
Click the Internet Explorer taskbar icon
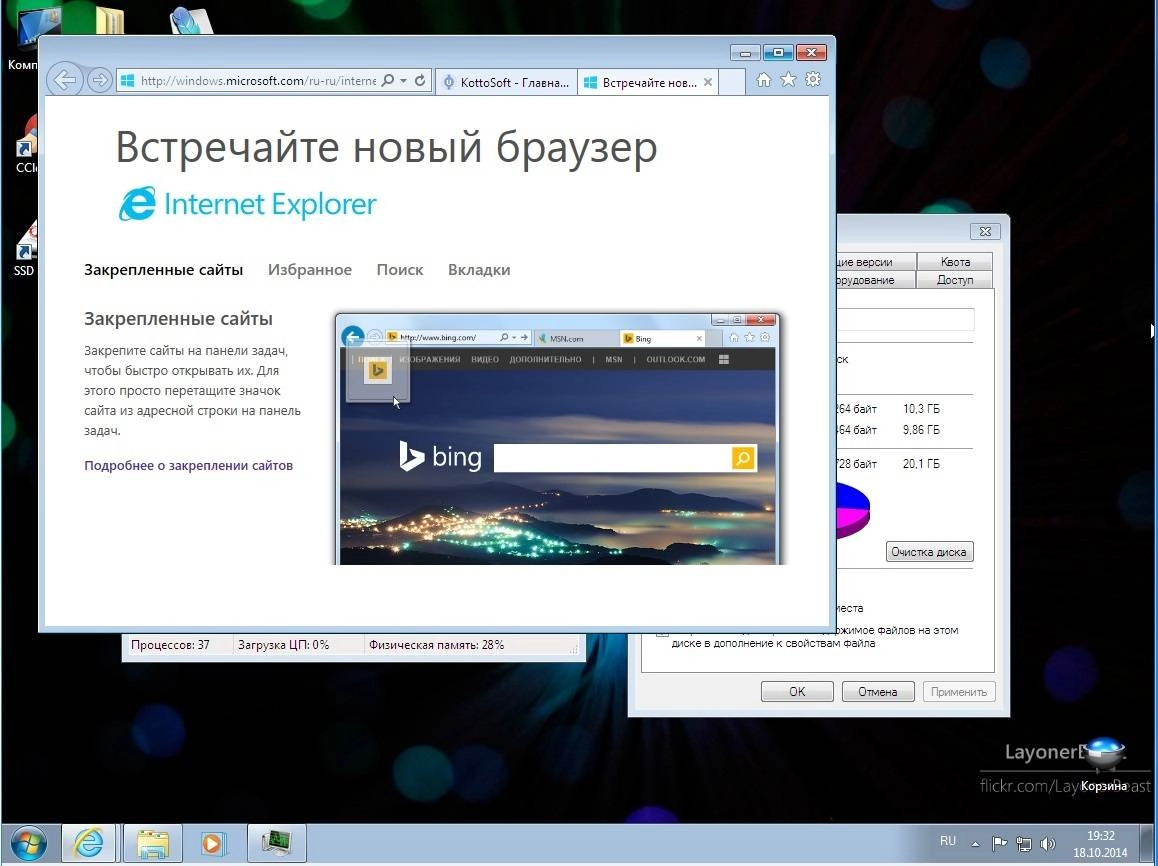click(89, 843)
